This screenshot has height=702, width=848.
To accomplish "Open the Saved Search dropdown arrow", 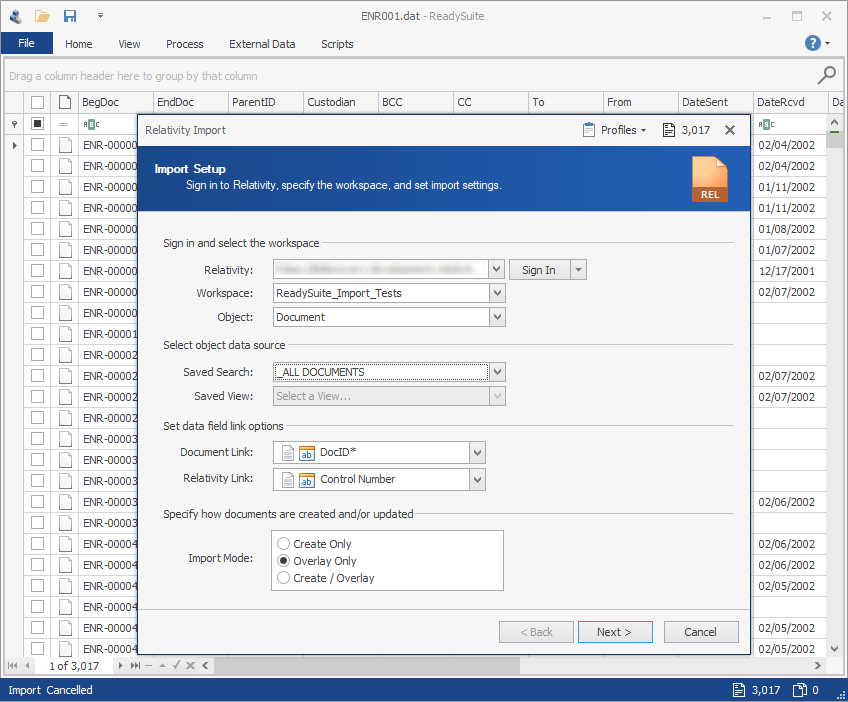I will point(497,372).
